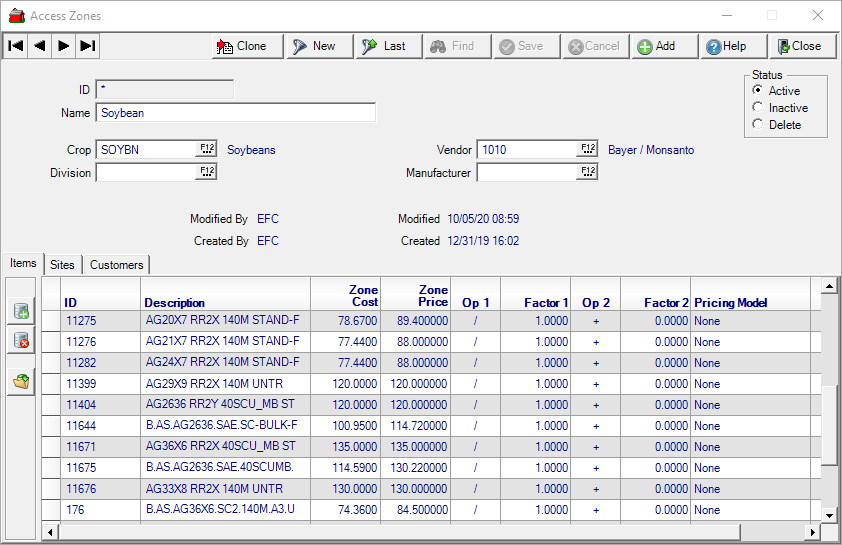Open the Vendor F12 lookup
The image size is (842, 545).
click(x=587, y=149)
